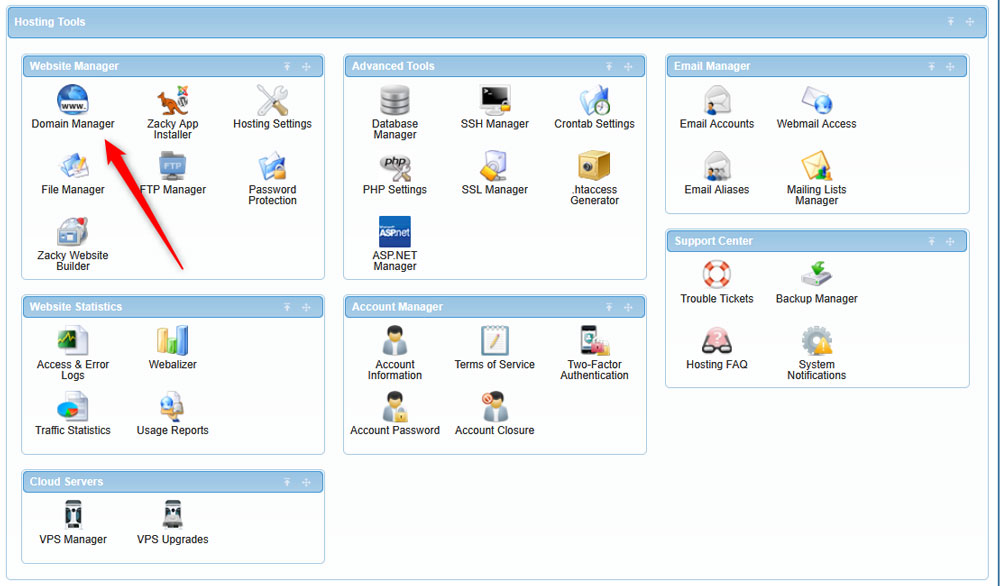Pin the Email Manager panel
The image size is (1000, 586).
pos(932,66)
